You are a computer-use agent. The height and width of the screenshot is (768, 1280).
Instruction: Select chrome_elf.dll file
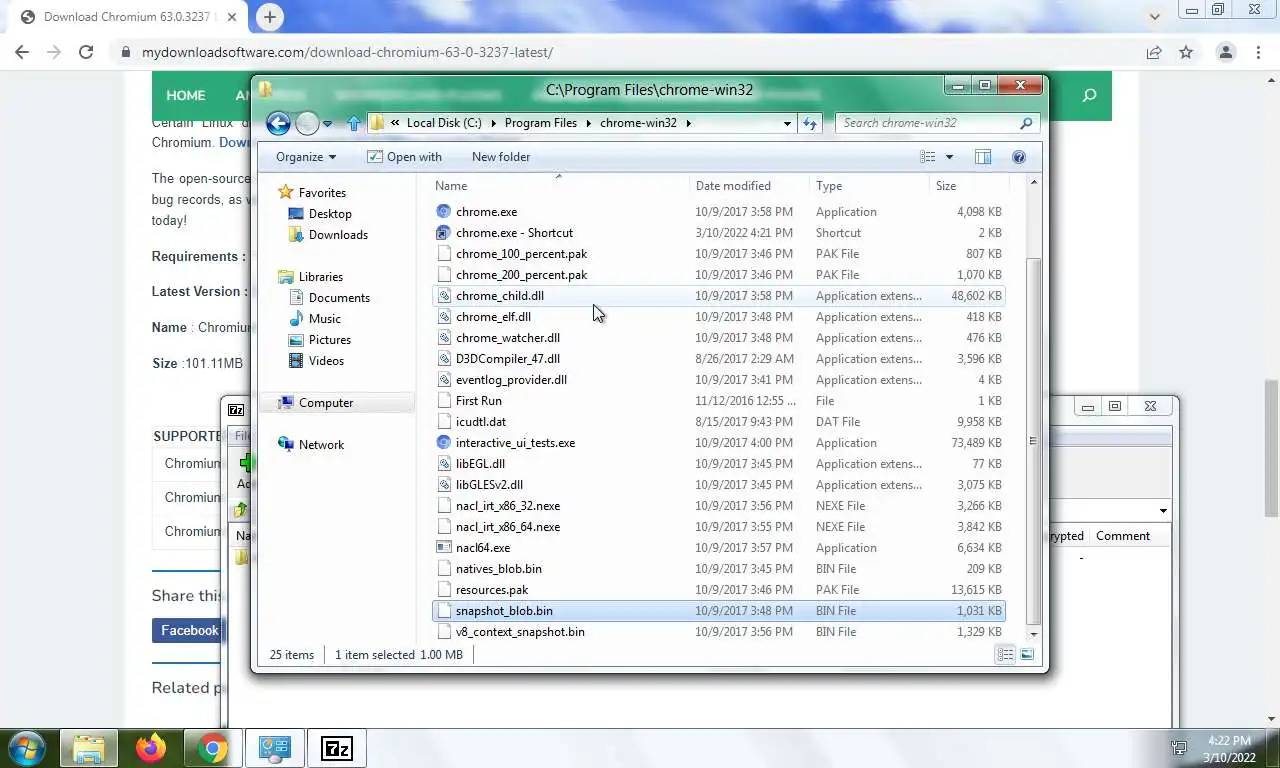pyautogui.click(x=493, y=316)
